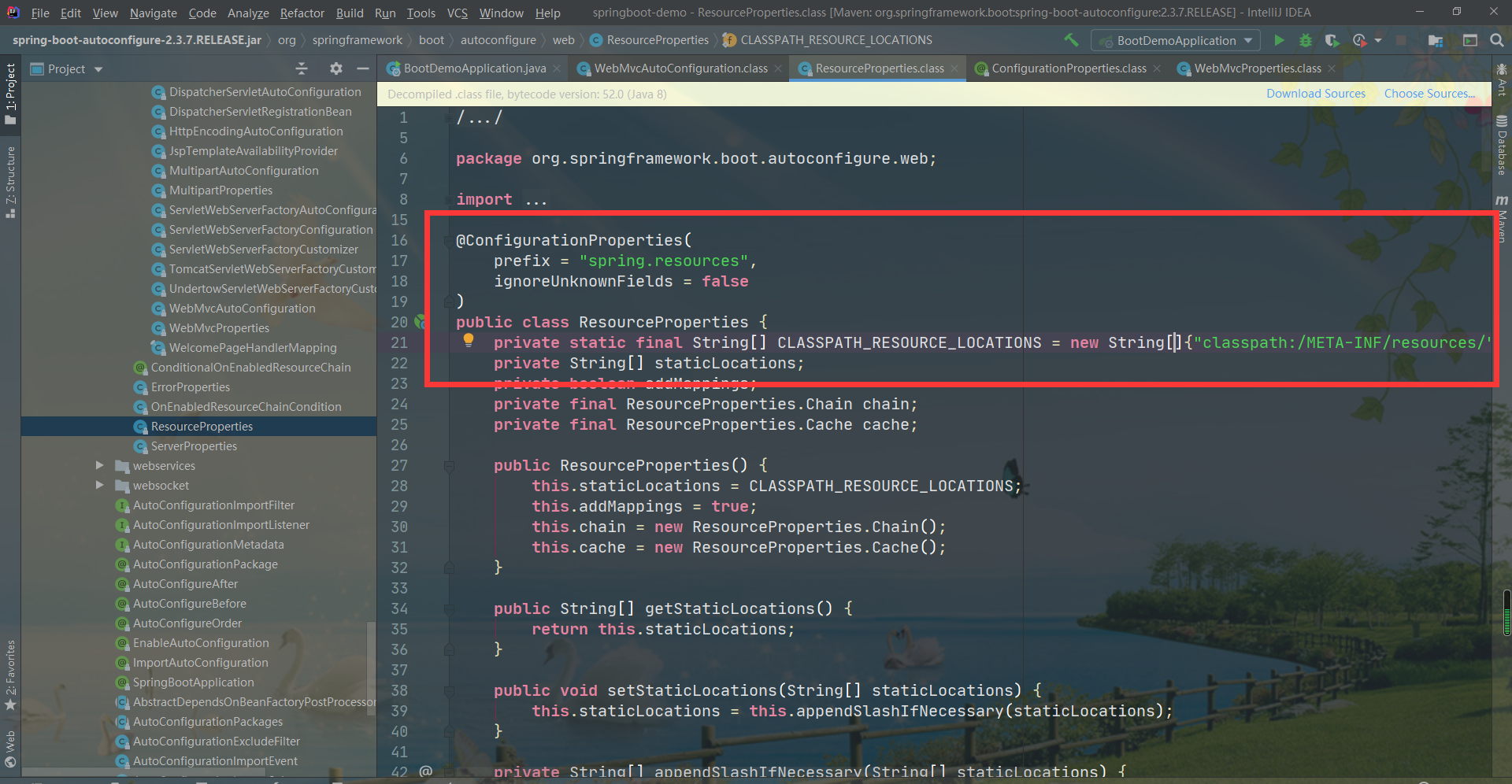Click the gutter annotation icon on line 42
Image resolution: width=1512 pixels, height=784 pixels.
pyautogui.click(x=426, y=771)
